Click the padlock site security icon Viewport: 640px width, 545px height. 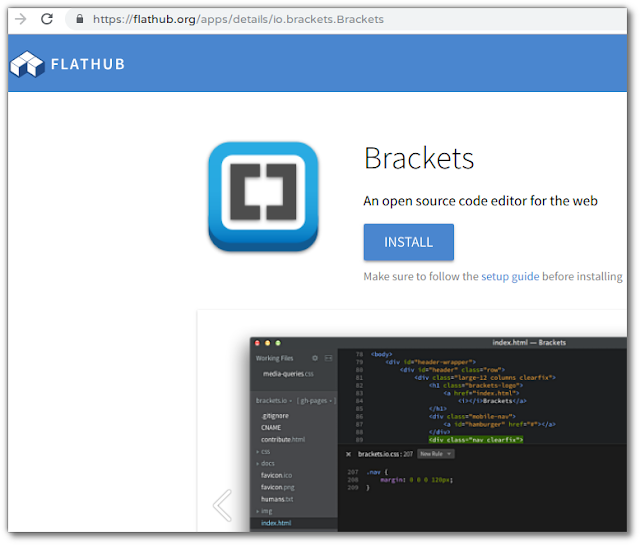pyautogui.click(x=80, y=19)
